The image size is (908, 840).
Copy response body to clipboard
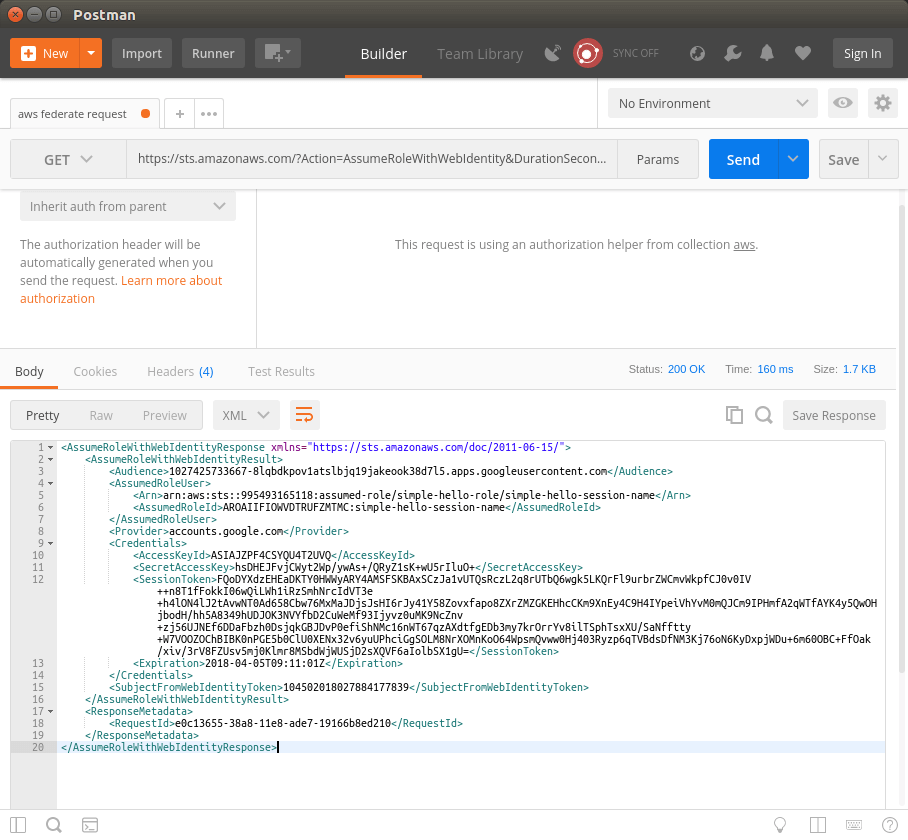tap(734, 415)
